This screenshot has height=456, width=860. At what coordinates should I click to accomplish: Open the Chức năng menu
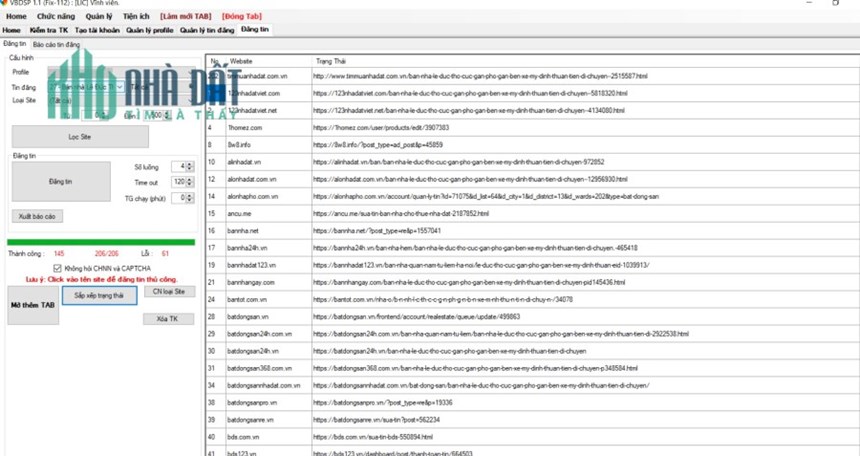(x=56, y=16)
